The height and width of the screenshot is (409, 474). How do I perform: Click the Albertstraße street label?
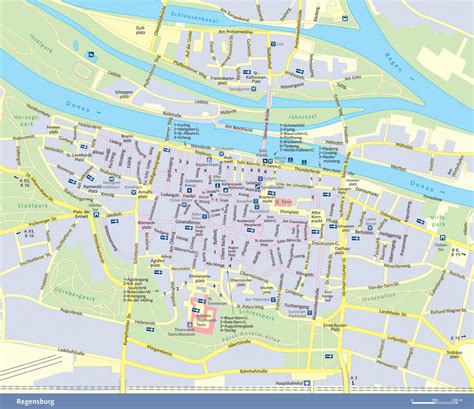[240, 343]
